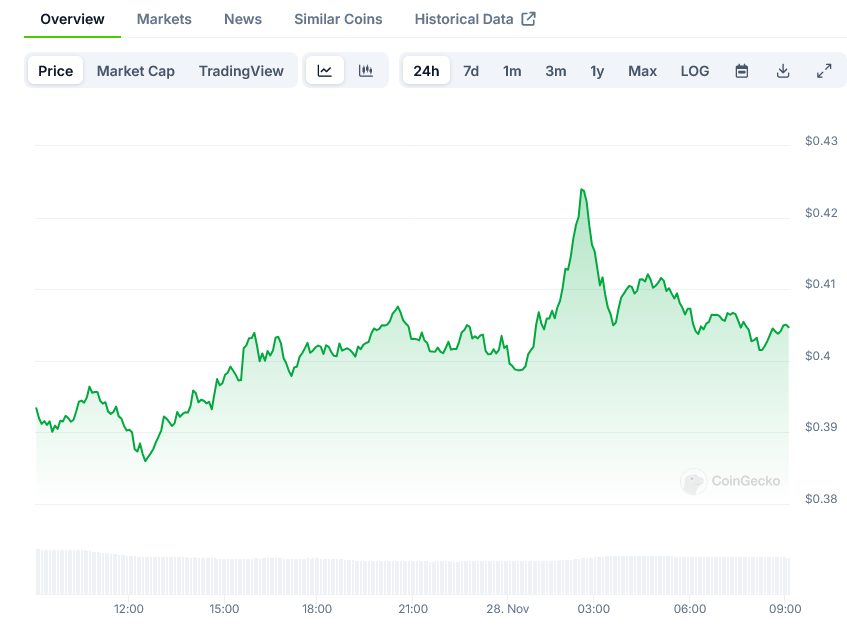Click the price peak on the chart
Screen dimensions: 847x635
click(x=582, y=189)
